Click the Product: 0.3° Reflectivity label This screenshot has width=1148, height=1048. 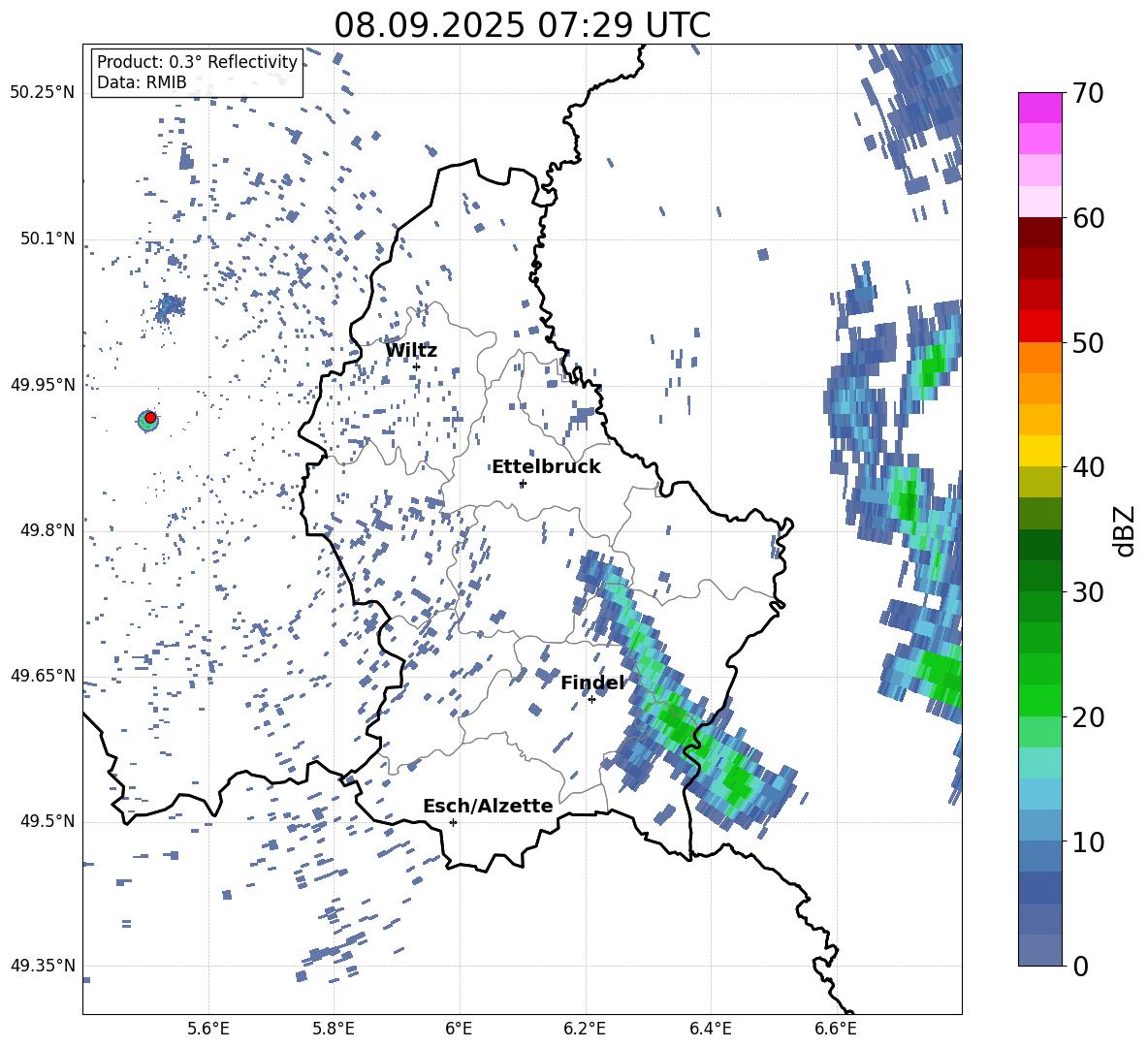[x=197, y=61]
